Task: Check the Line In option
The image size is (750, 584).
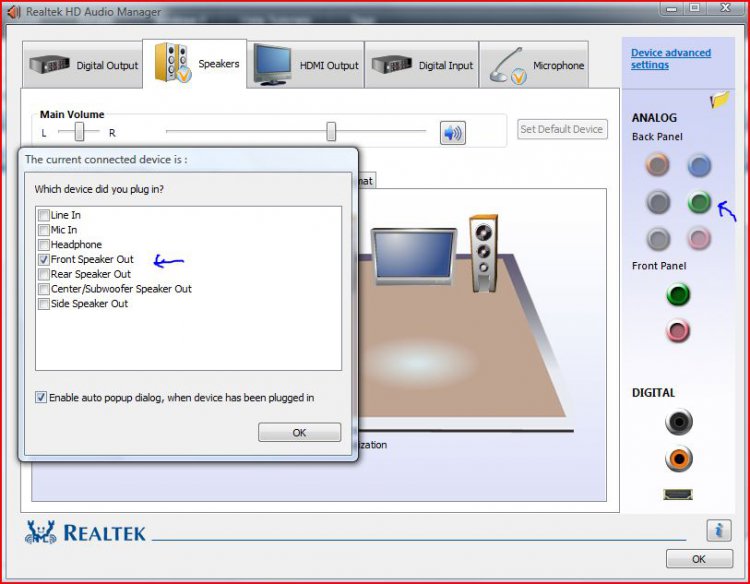Action: (44, 215)
